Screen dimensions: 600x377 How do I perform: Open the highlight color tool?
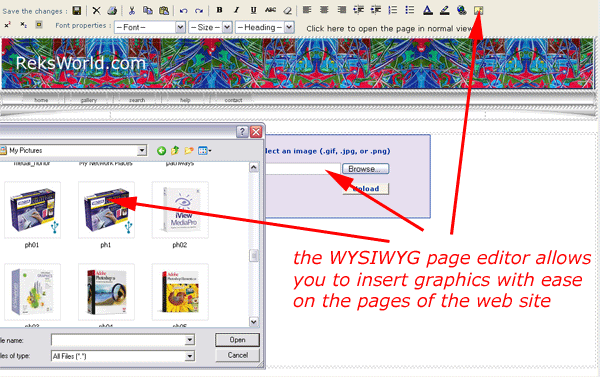445,10
